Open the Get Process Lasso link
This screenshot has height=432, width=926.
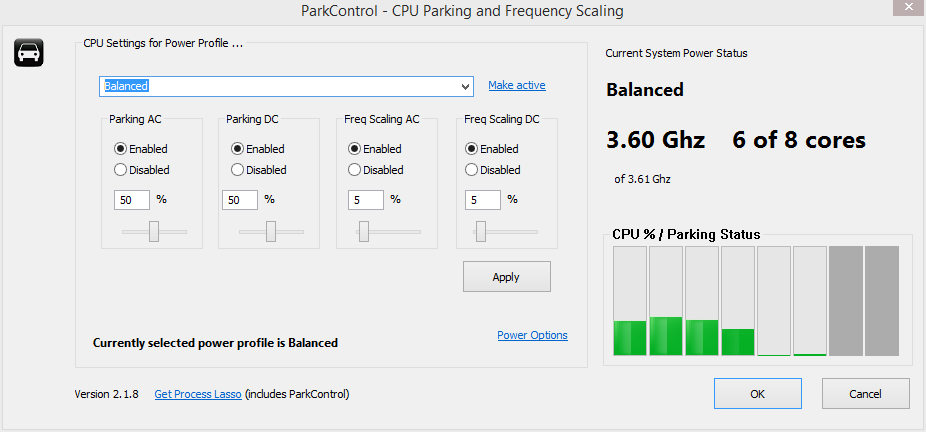coord(198,394)
